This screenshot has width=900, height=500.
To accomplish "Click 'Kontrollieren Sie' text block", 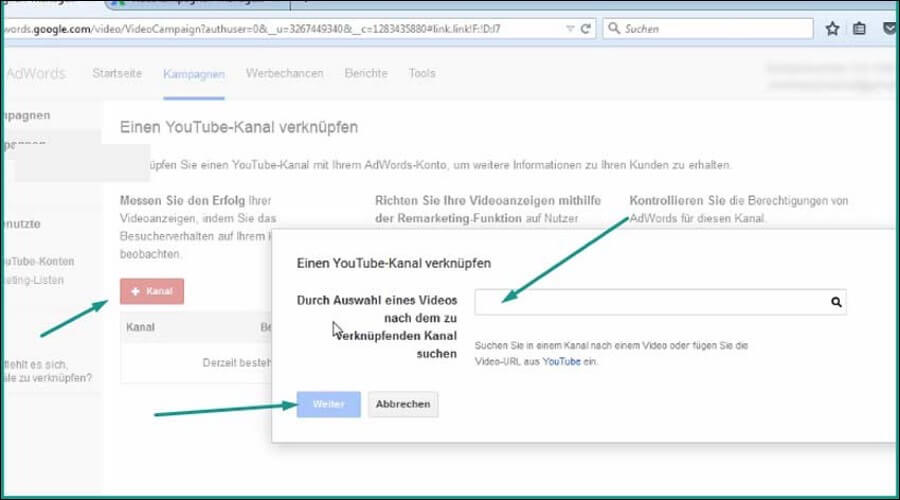I will point(739,210).
